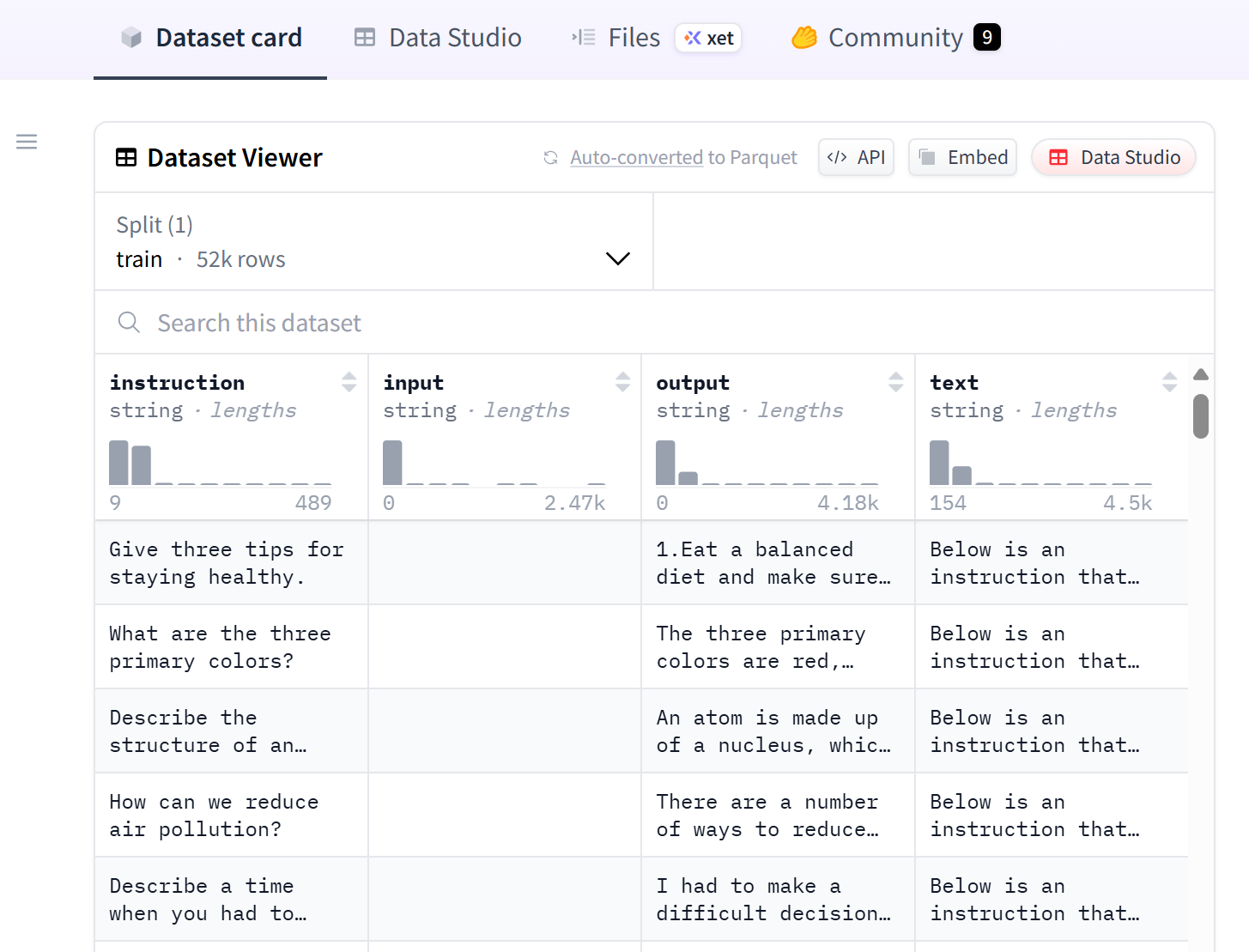Toggle sort on input column
The height and width of the screenshot is (952, 1249).
[622, 382]
